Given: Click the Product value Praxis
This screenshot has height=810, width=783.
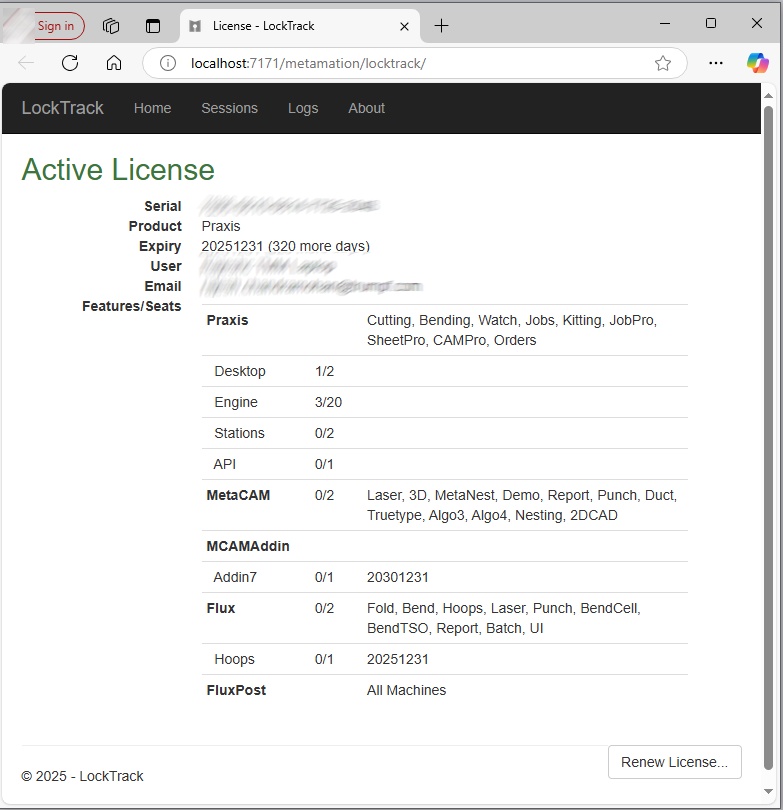Looking at the screenshot, I should pos(221,226).
